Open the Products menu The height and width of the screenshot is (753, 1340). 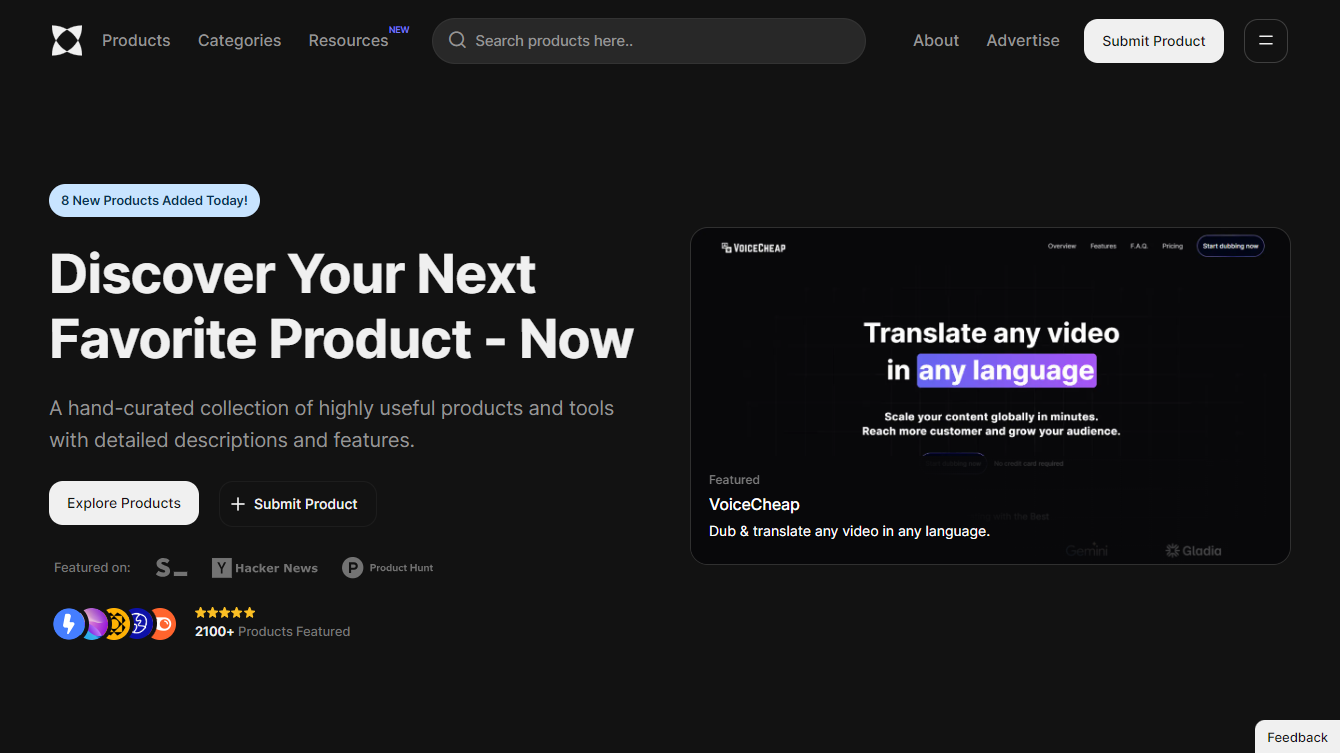[136, 40]
